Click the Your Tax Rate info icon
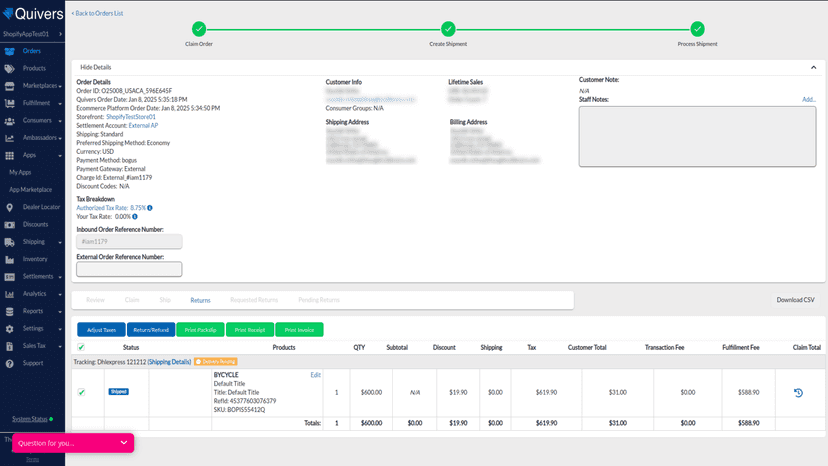 click(x=135, y=217)
